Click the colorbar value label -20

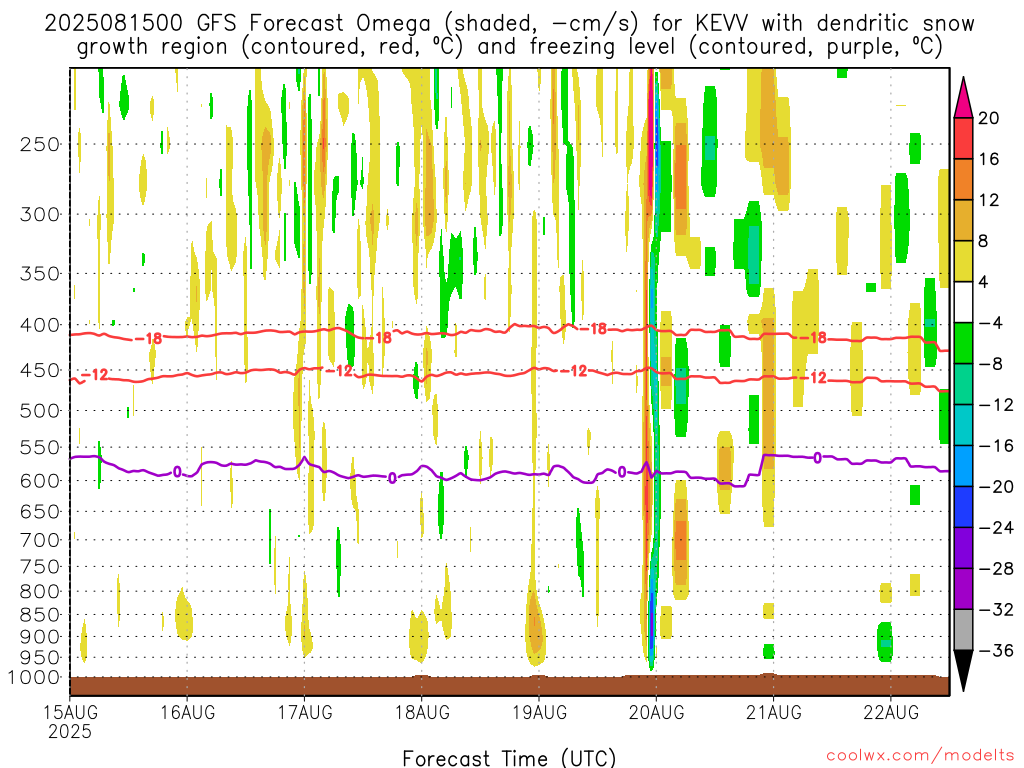pos(996,487)
